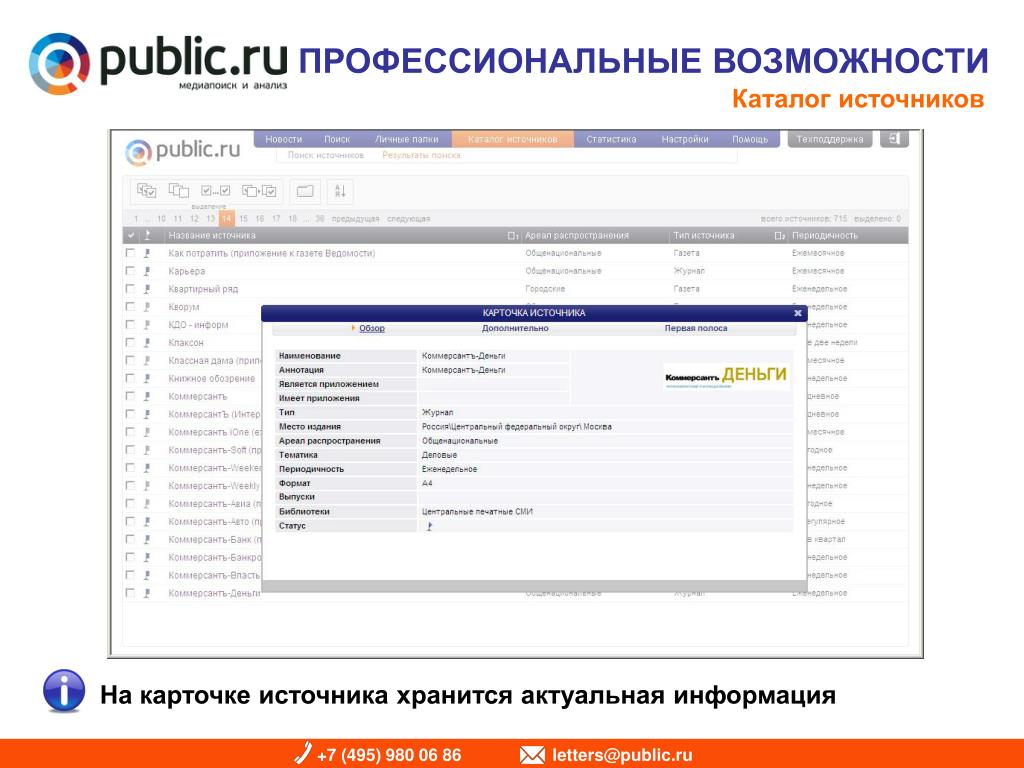Click the envelope icon in the orange footer

coord(532,756)
